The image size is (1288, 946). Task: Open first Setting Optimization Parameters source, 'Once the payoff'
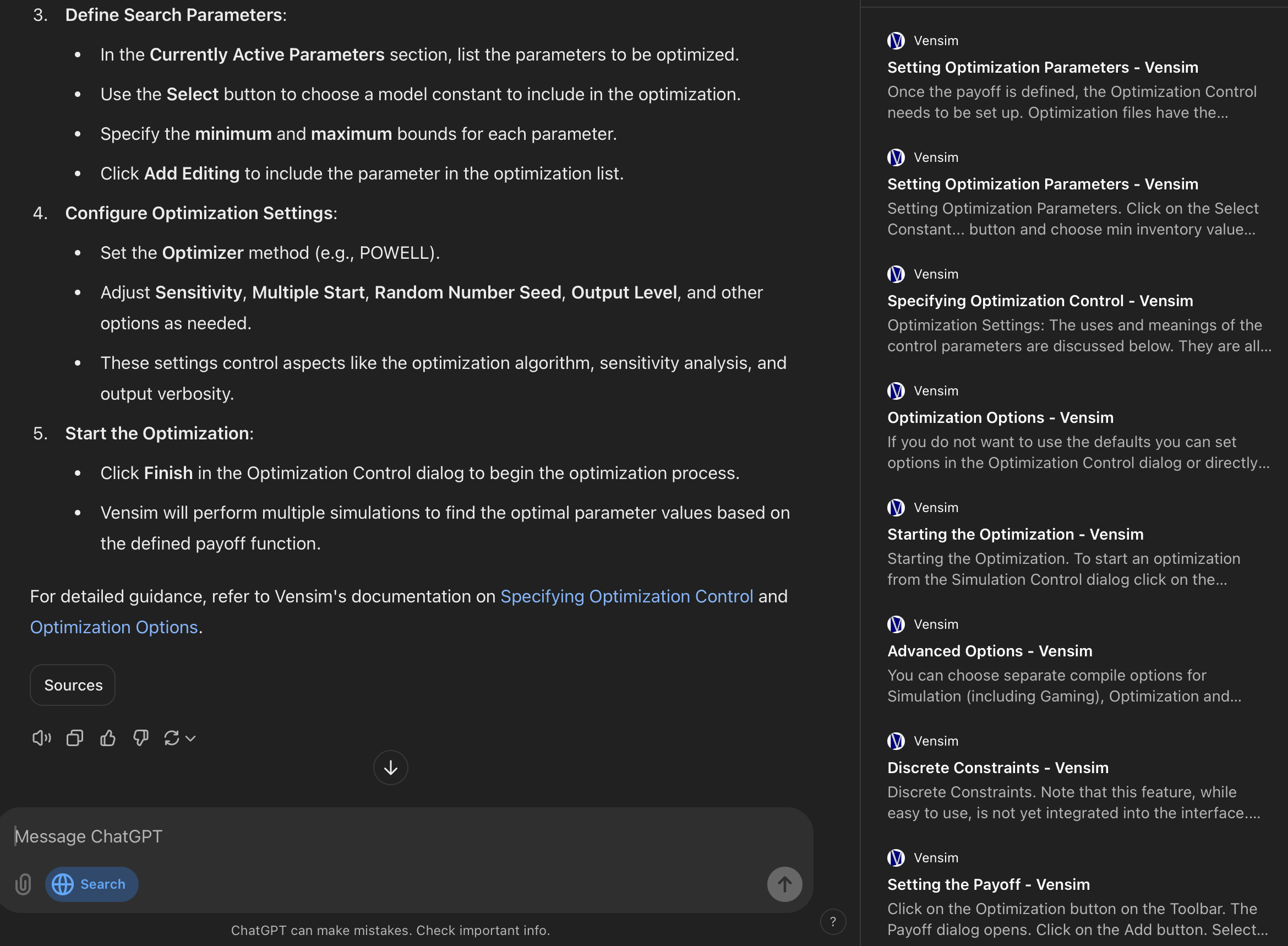tap(1043, 67)
